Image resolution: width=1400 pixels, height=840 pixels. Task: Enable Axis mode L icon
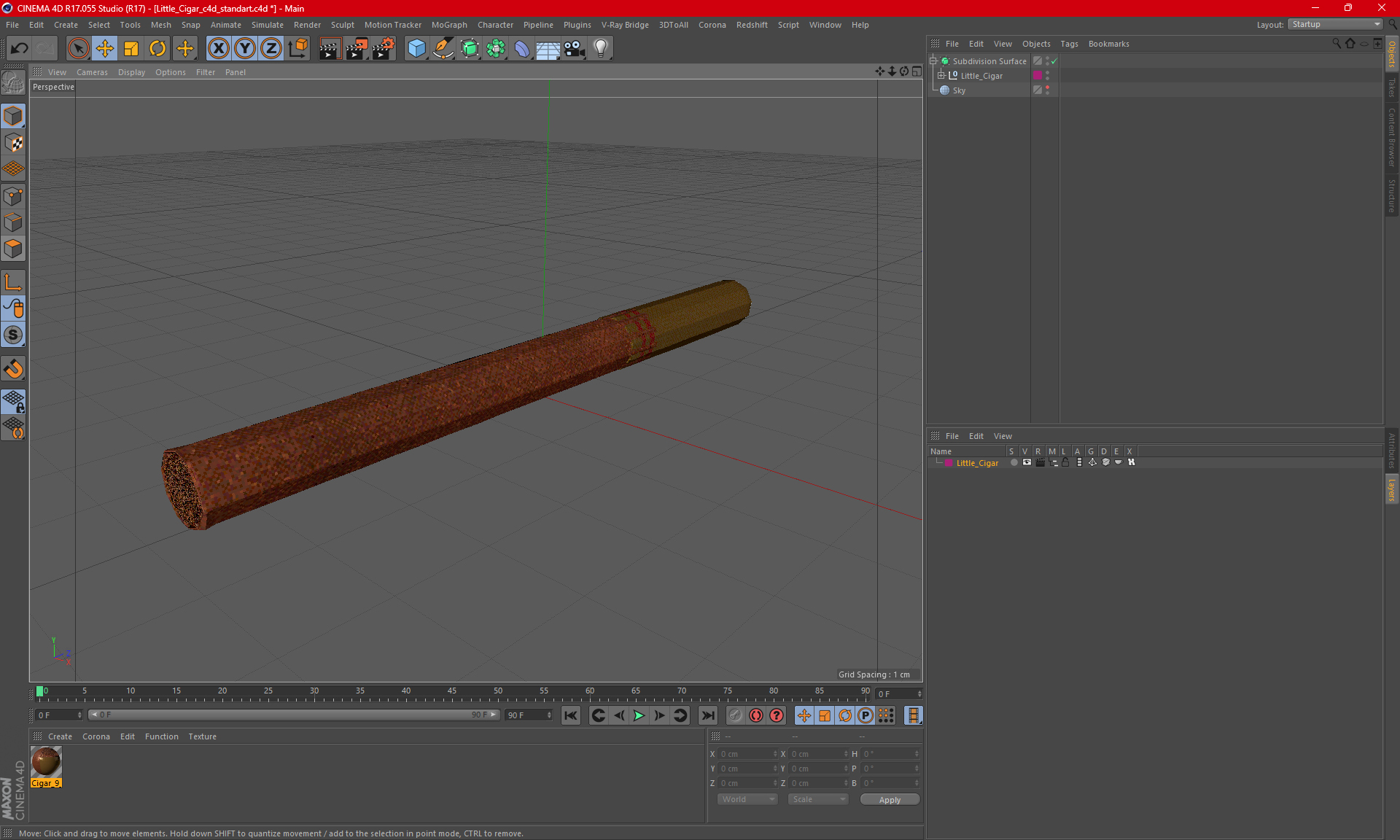pos(13,282)
